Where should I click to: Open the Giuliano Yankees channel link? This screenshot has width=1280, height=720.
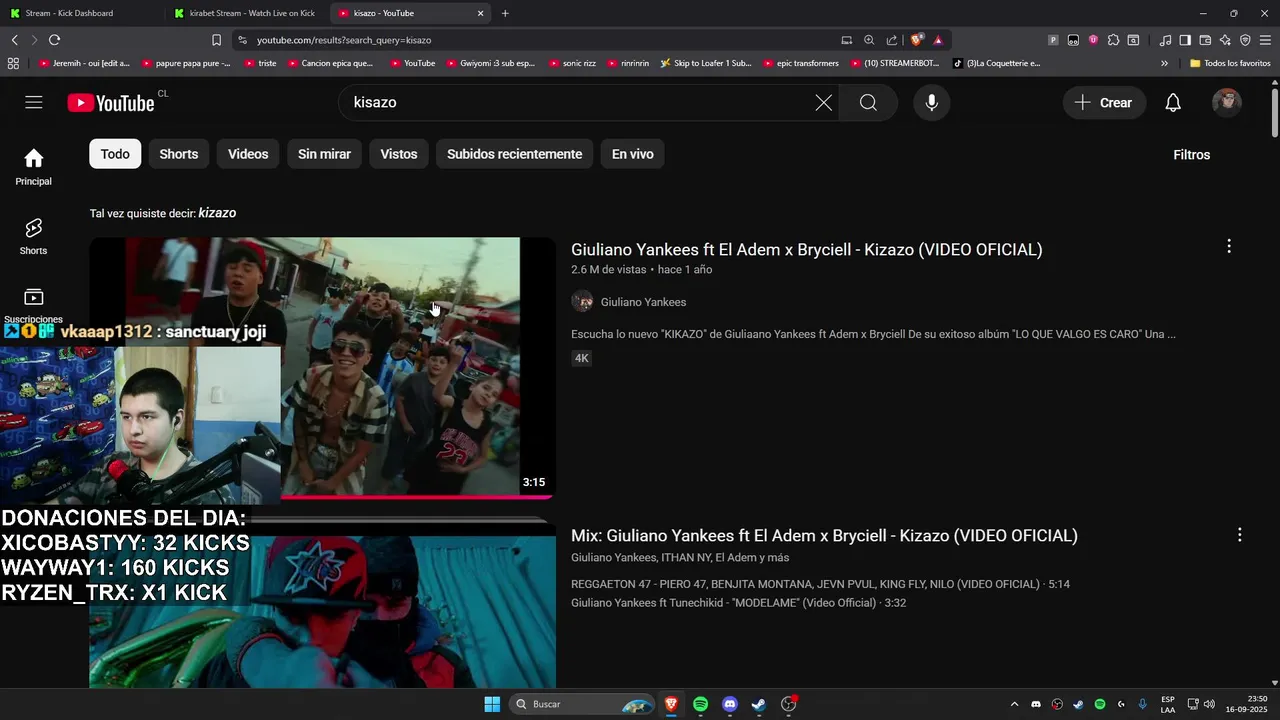[643, 302]
